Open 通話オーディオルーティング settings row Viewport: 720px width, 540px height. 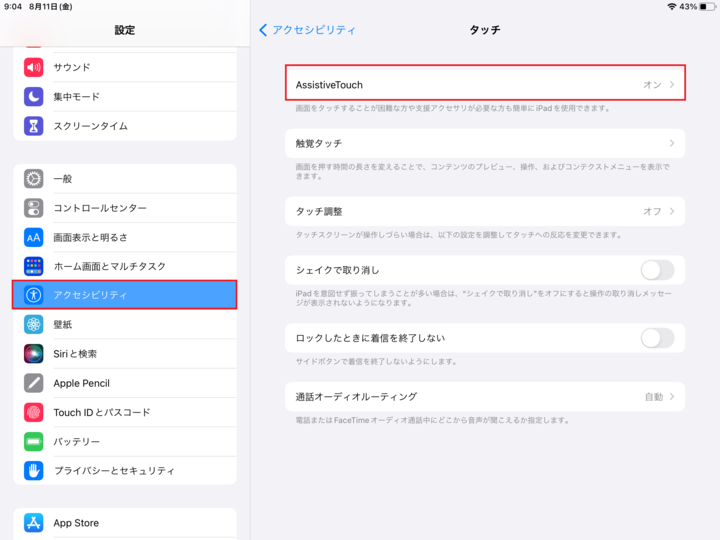click(x=485, y=397)
